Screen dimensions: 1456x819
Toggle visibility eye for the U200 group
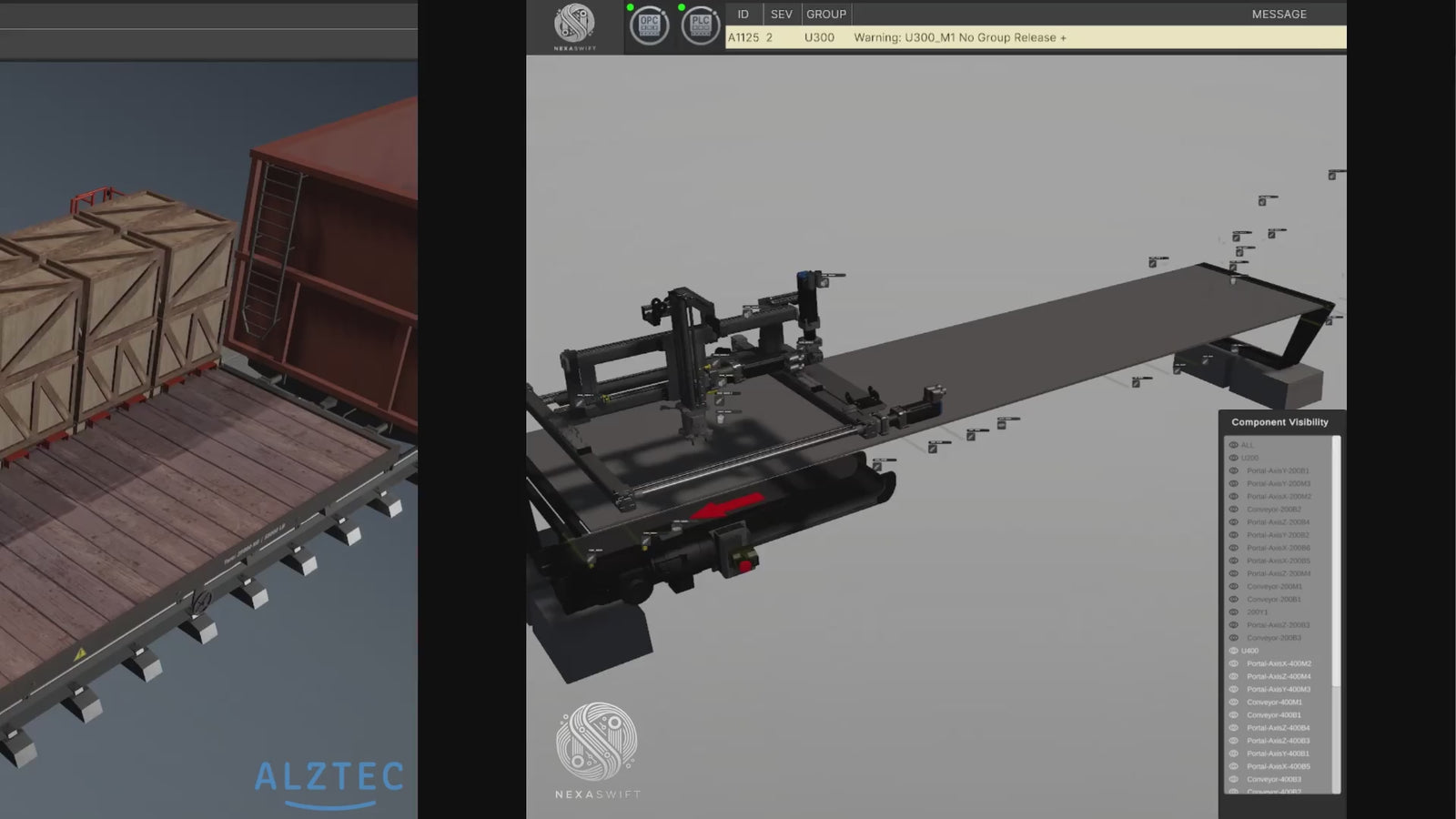click(x=1234, y=458)
